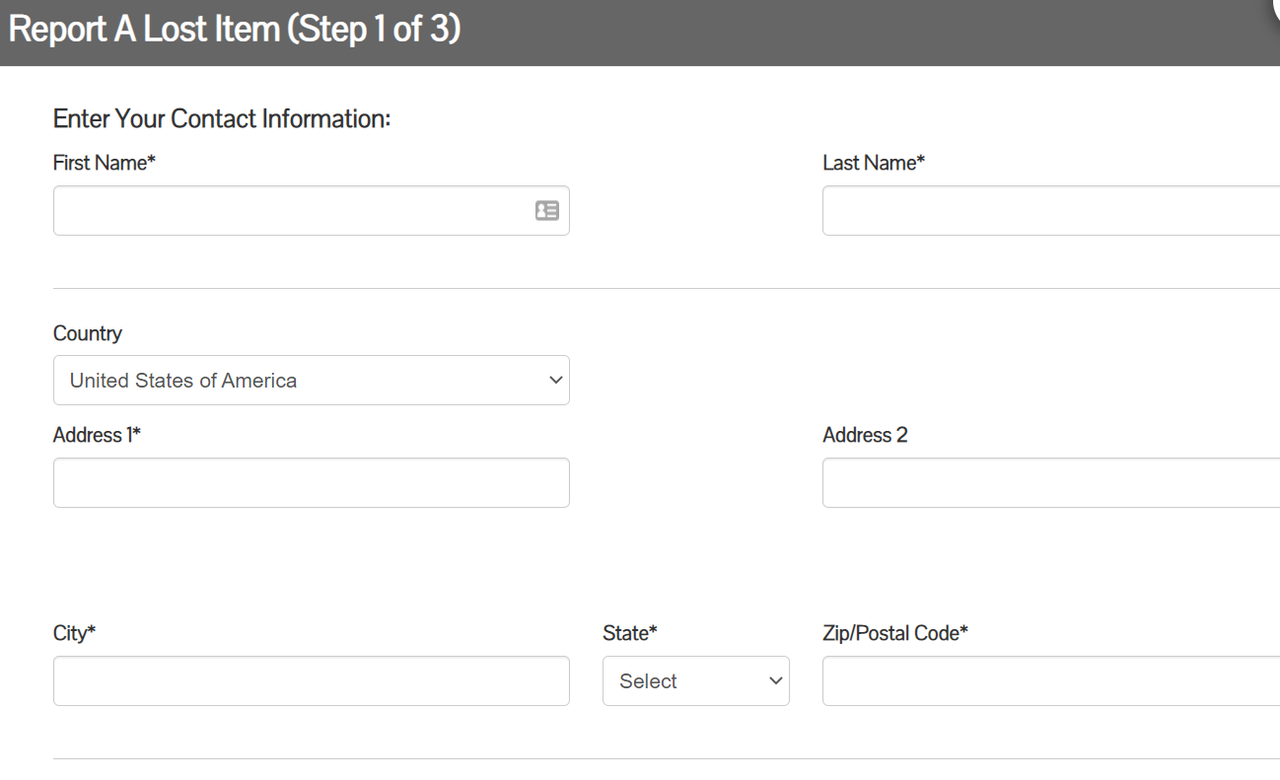Click the "Address 1*" label
This screenshot has height=780, width=1280.
[x=96, y=435]
